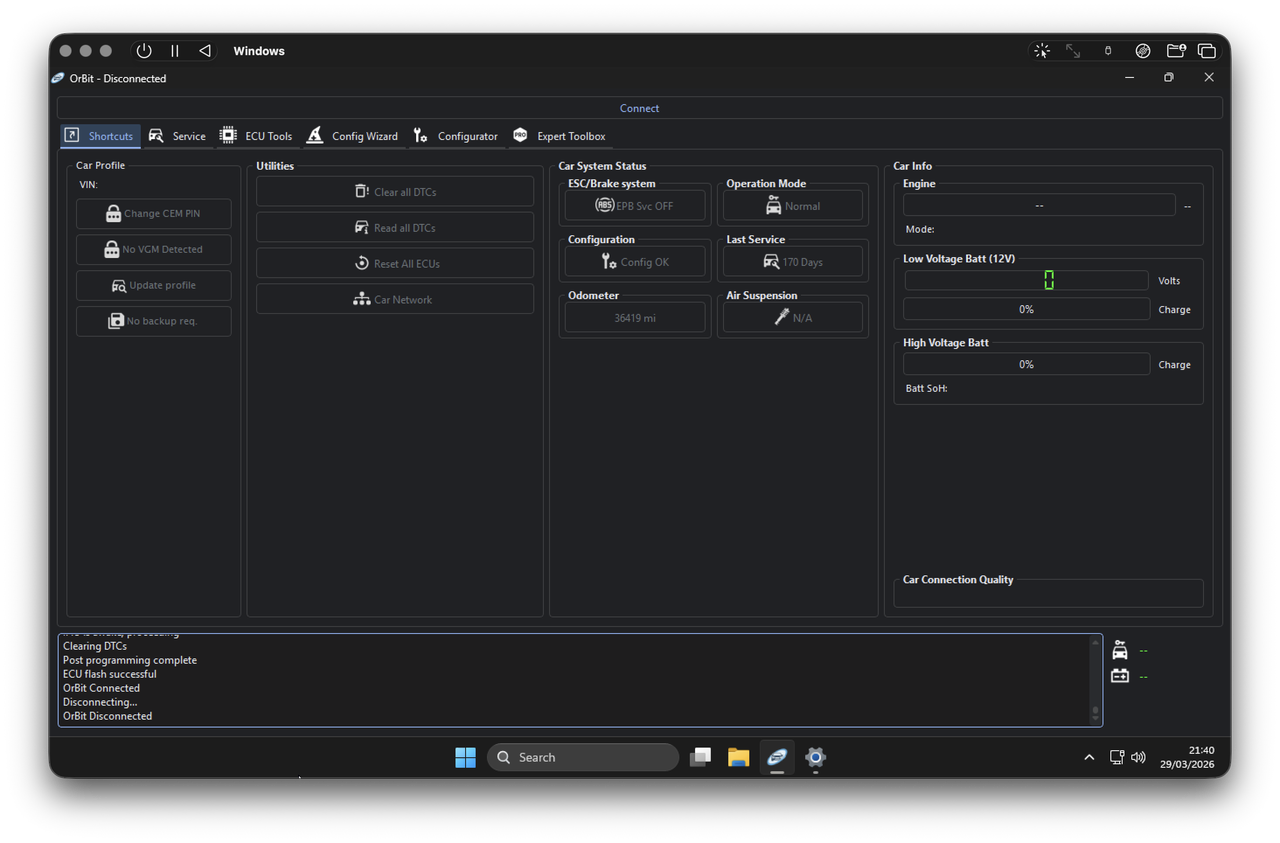Click the taskbar Search box
This screenshot has width=1280, height=843.
[583, 757]
